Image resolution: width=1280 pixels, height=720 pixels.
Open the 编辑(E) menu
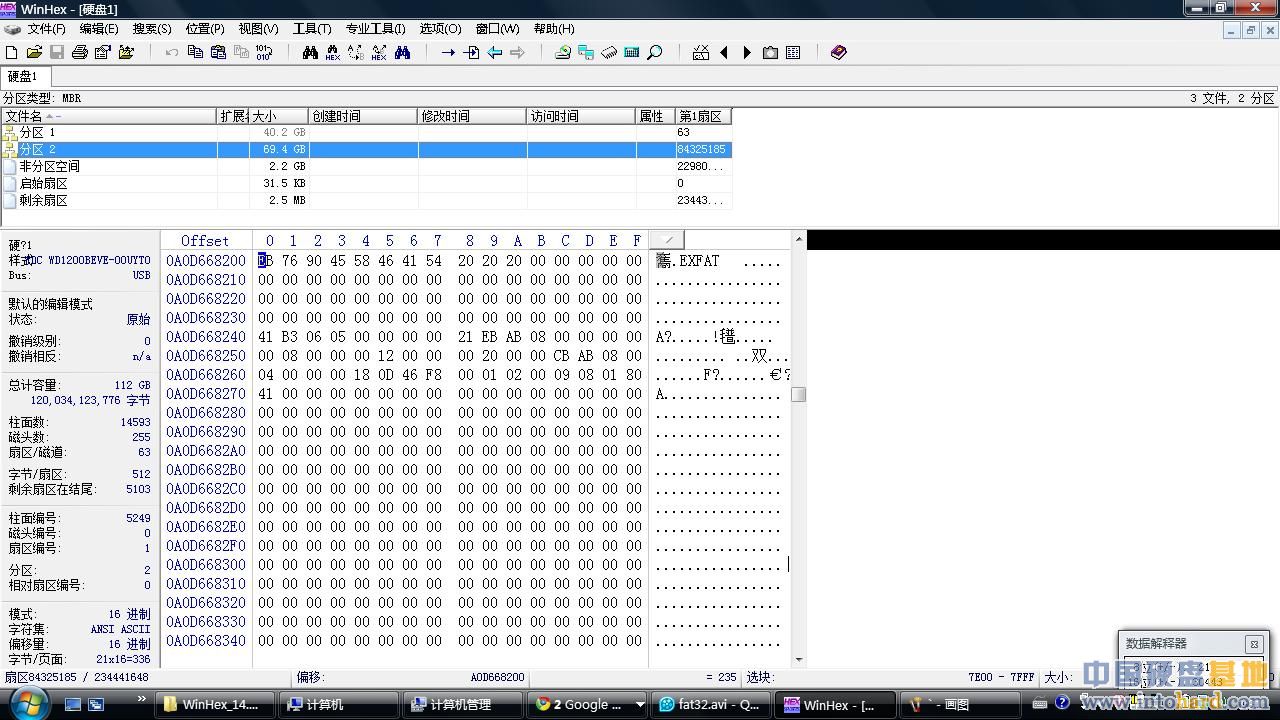99,29
